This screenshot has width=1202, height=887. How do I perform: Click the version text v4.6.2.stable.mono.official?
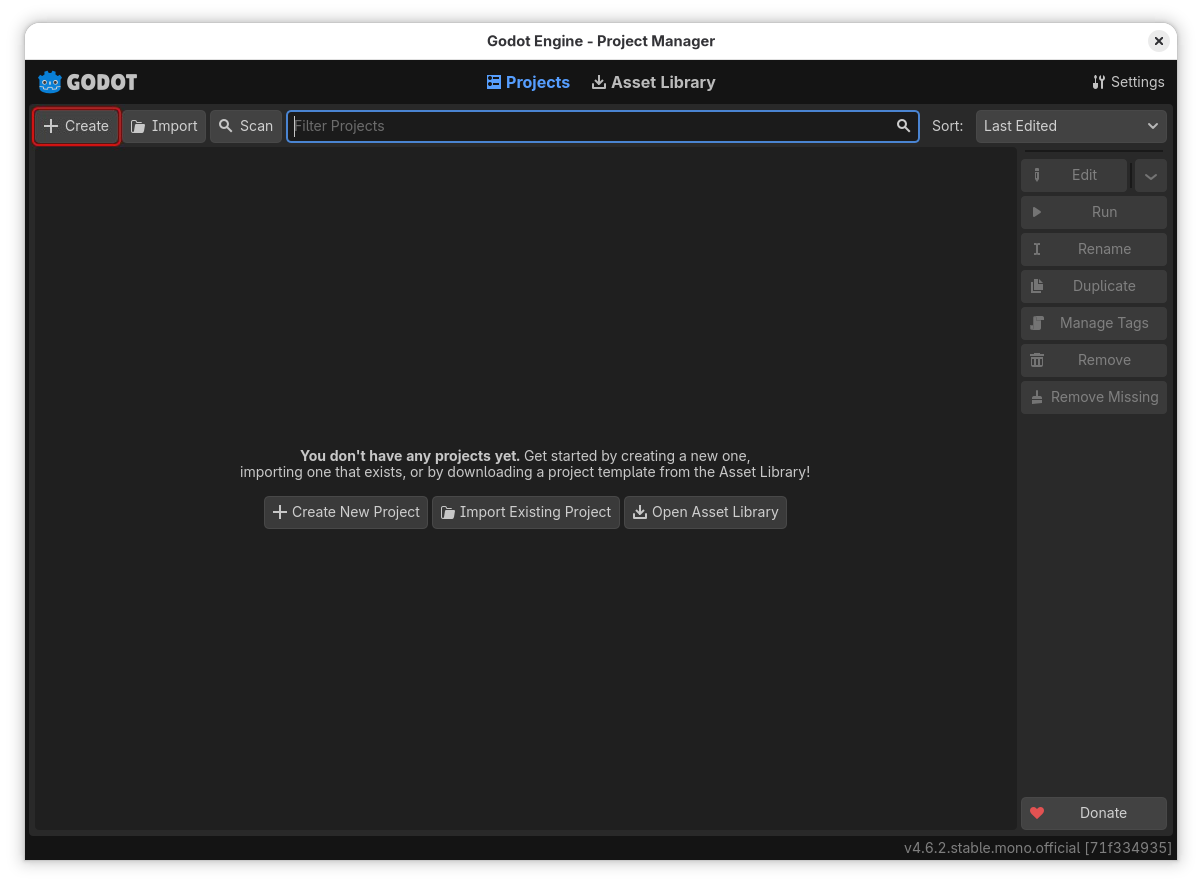(1038, 848)
